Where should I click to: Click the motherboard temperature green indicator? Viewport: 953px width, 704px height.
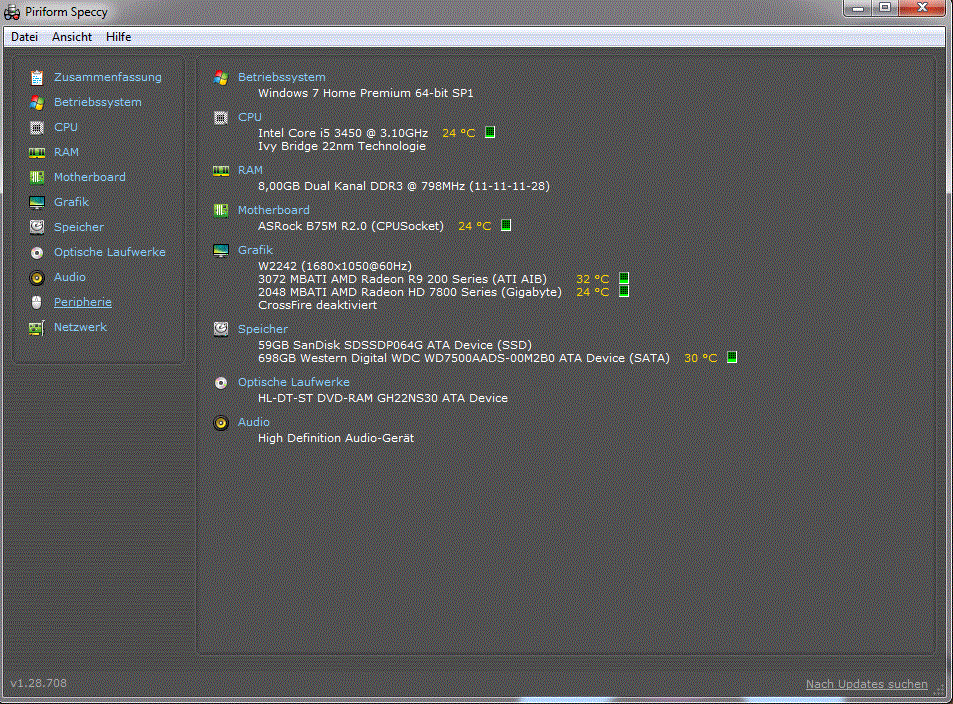click(506, 226)
